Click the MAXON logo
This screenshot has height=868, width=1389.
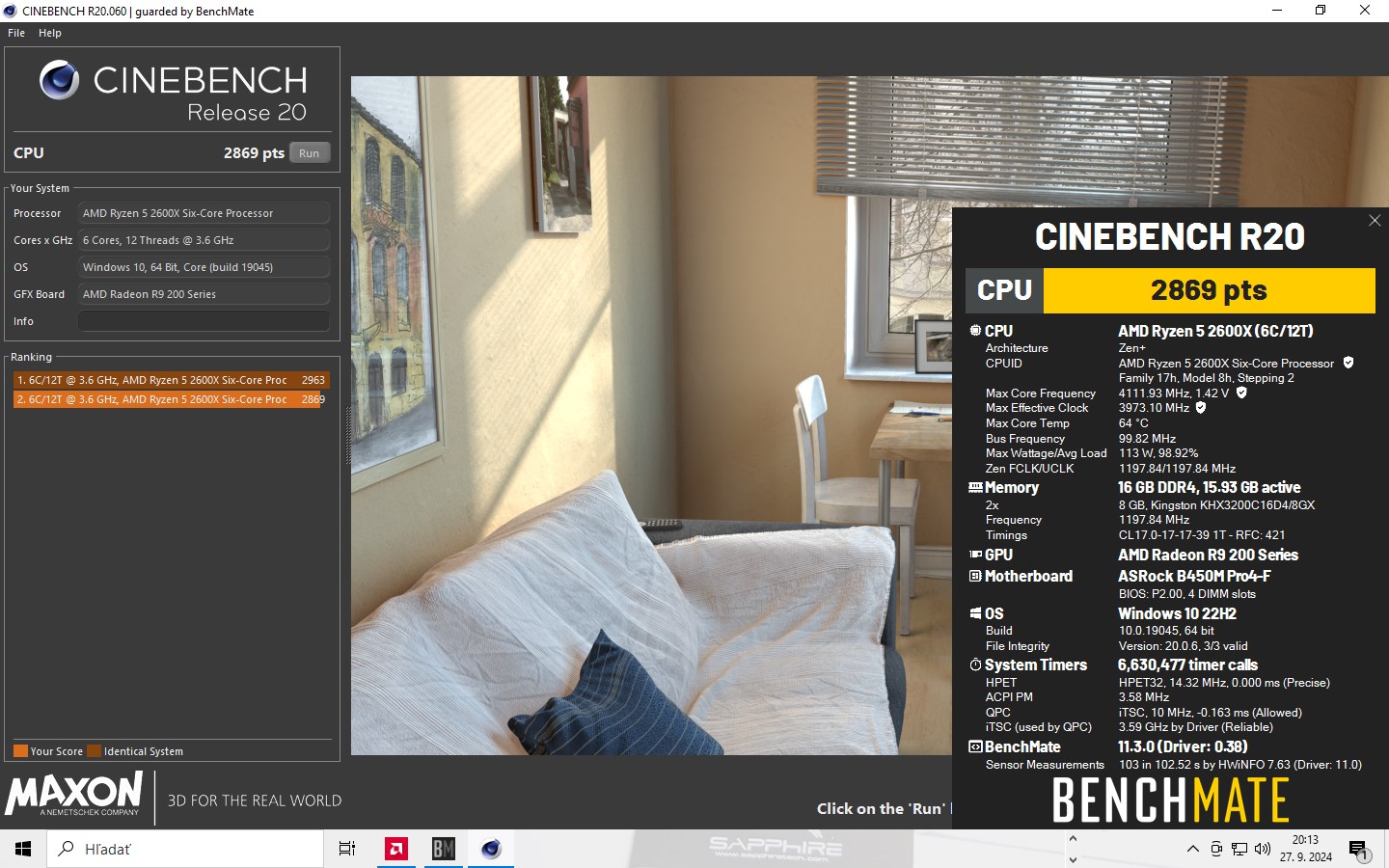coord(74,795)
